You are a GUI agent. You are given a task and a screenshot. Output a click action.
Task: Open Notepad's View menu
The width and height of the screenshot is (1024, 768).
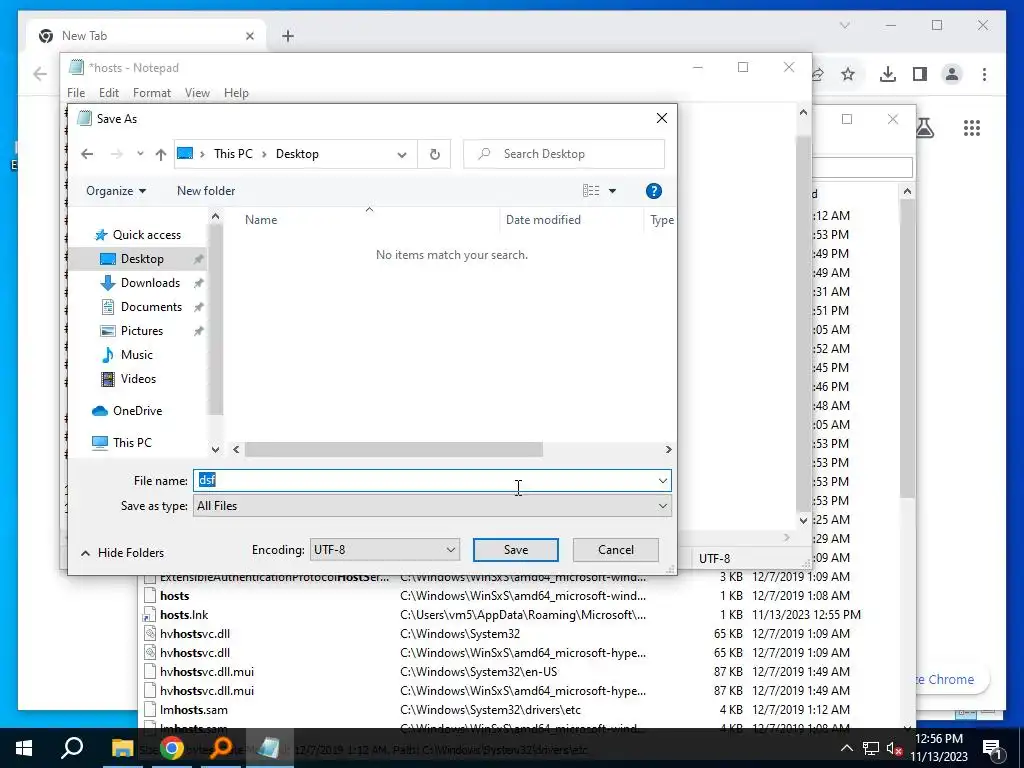coord(197,93)
